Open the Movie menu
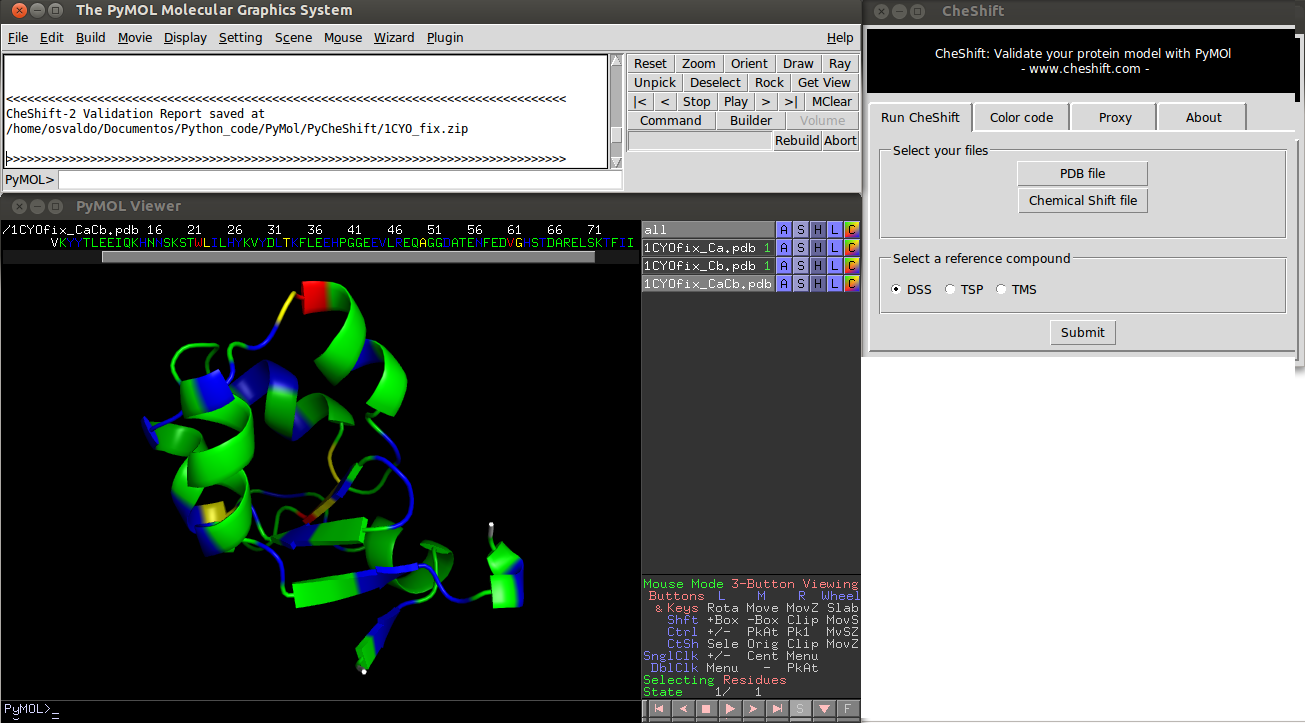This screenshot has height=723, width=1305. pos(135,38)
